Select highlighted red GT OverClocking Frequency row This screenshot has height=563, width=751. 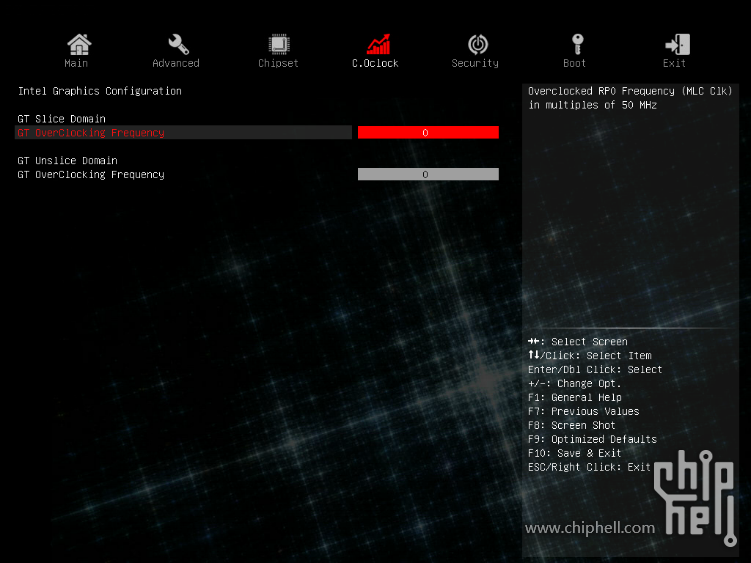click(x=183, y=133)
